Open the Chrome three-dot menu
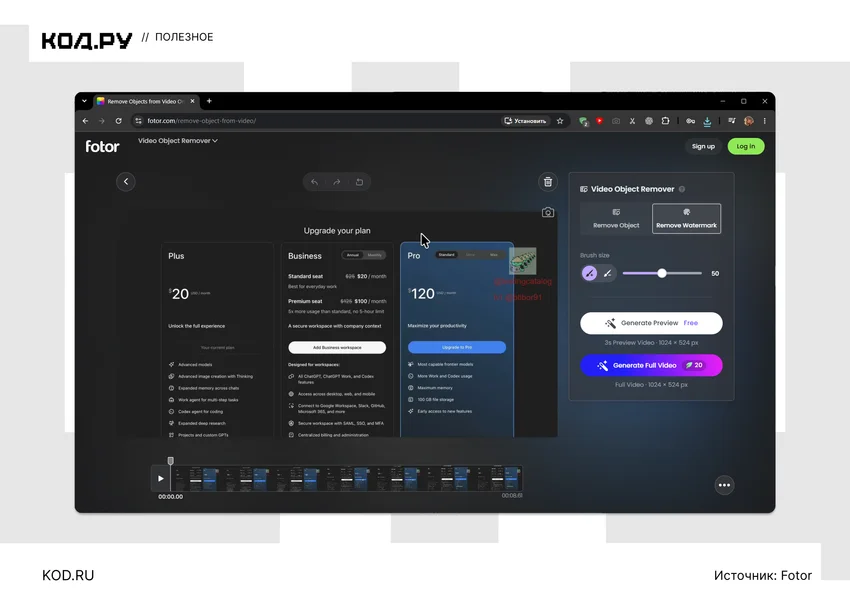The width and height of the screenshot is (850, 605). tap(764, 121)
